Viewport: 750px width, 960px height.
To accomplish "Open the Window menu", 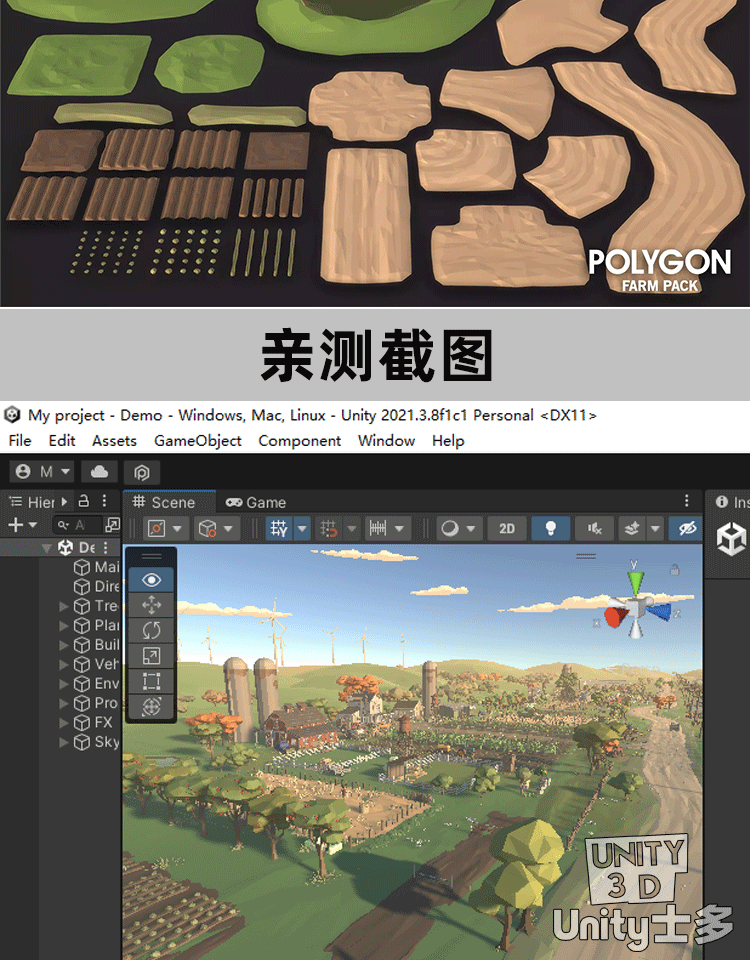I will (x=386, y=441).
